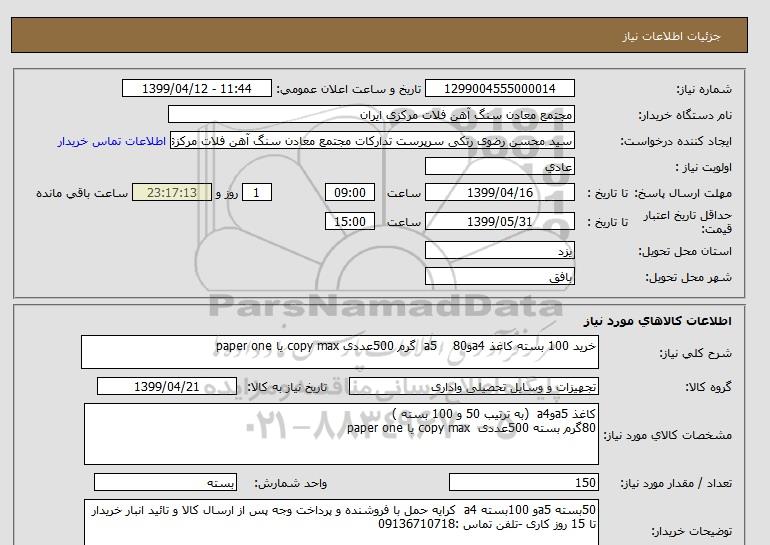Select the public announcement date field 1399/04/12 - 11:44
This screenshot has height=545, width=770.
(196, 89)
